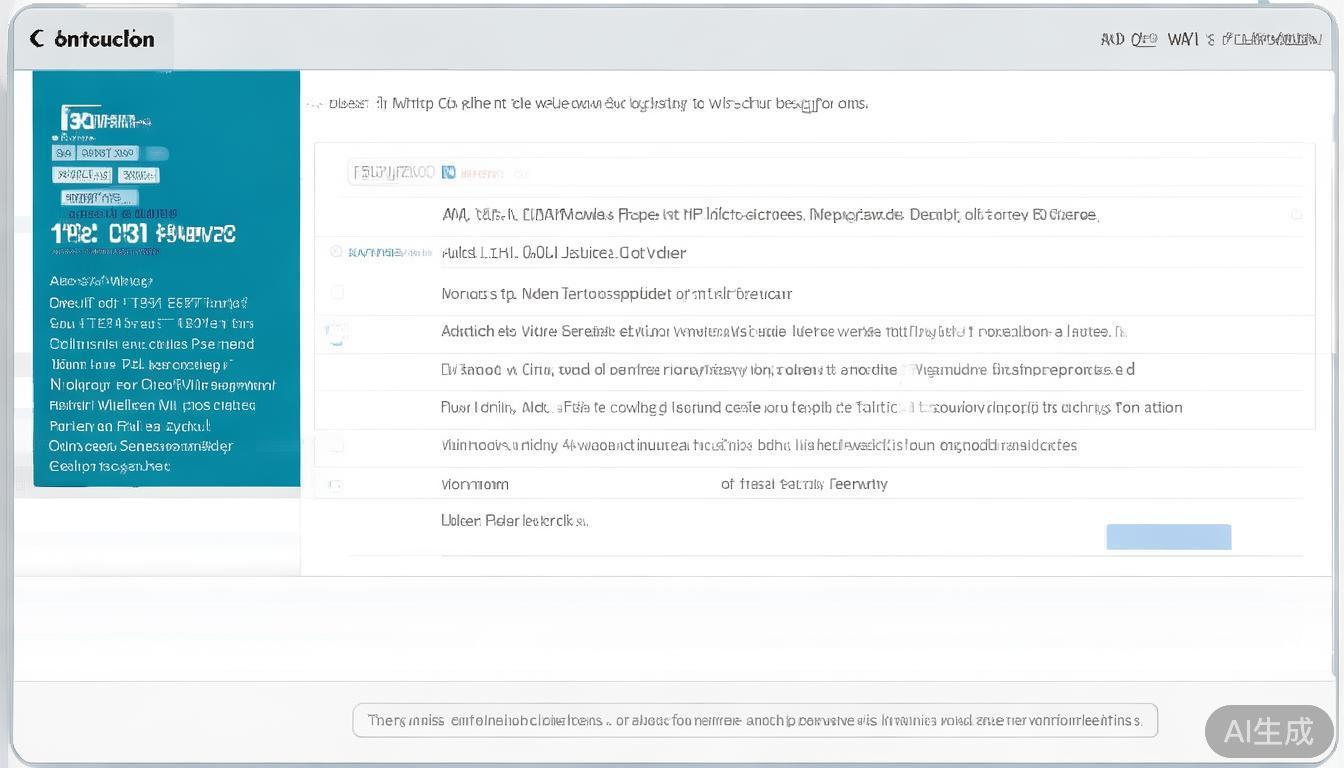Click the second-row left tag in teal sidebar
1344x768 pixels.
coord(81,175)
